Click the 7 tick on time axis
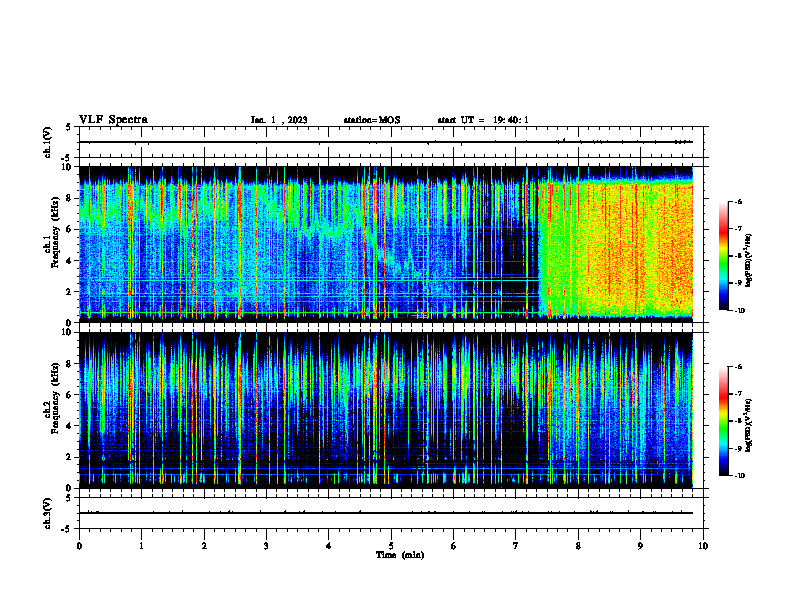Viewport: 792px width, 612px height. tap(516, 546)
